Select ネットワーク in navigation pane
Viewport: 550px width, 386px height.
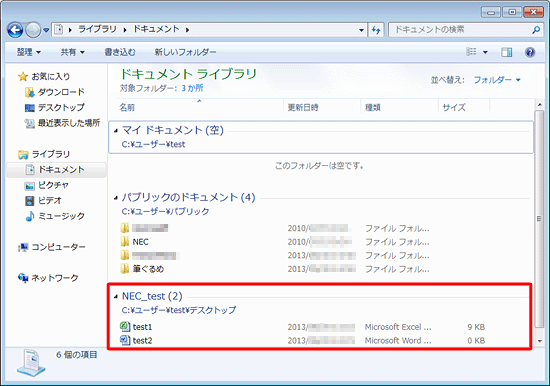click(x=55, y=278)
